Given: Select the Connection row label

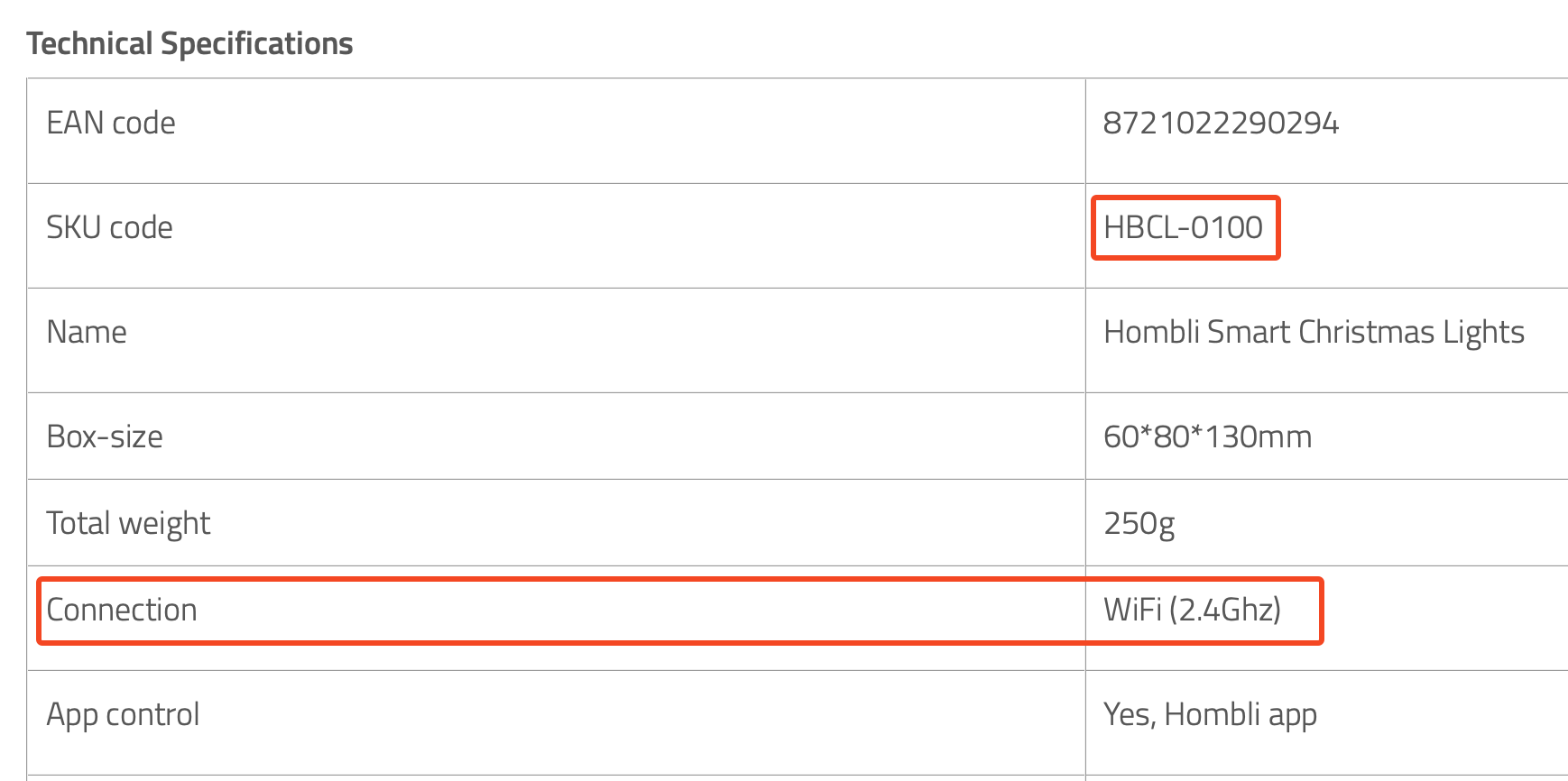Looking at the screenshot, I should click(122, 610).
